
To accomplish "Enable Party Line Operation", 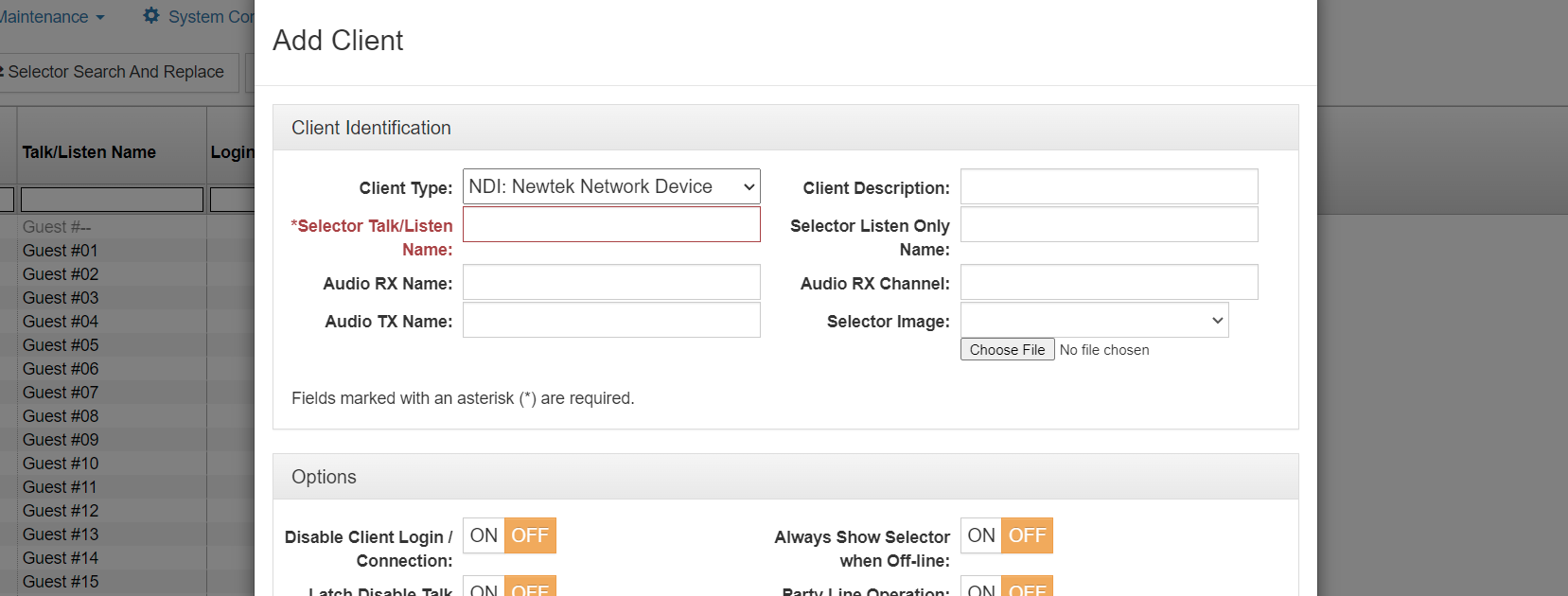I will coord(980,588).
